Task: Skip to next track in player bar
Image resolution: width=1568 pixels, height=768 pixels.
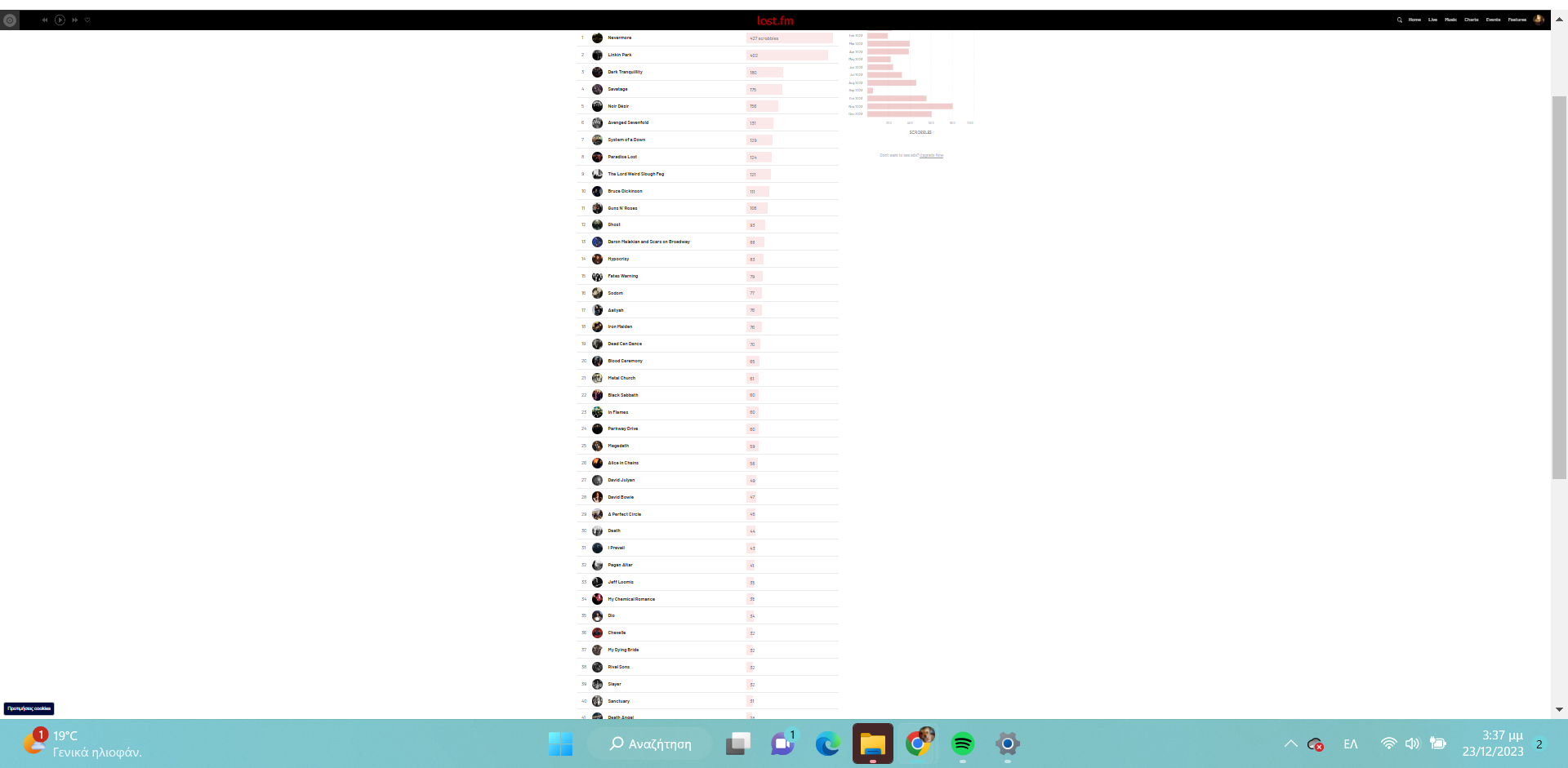Action: click(75, 20)
